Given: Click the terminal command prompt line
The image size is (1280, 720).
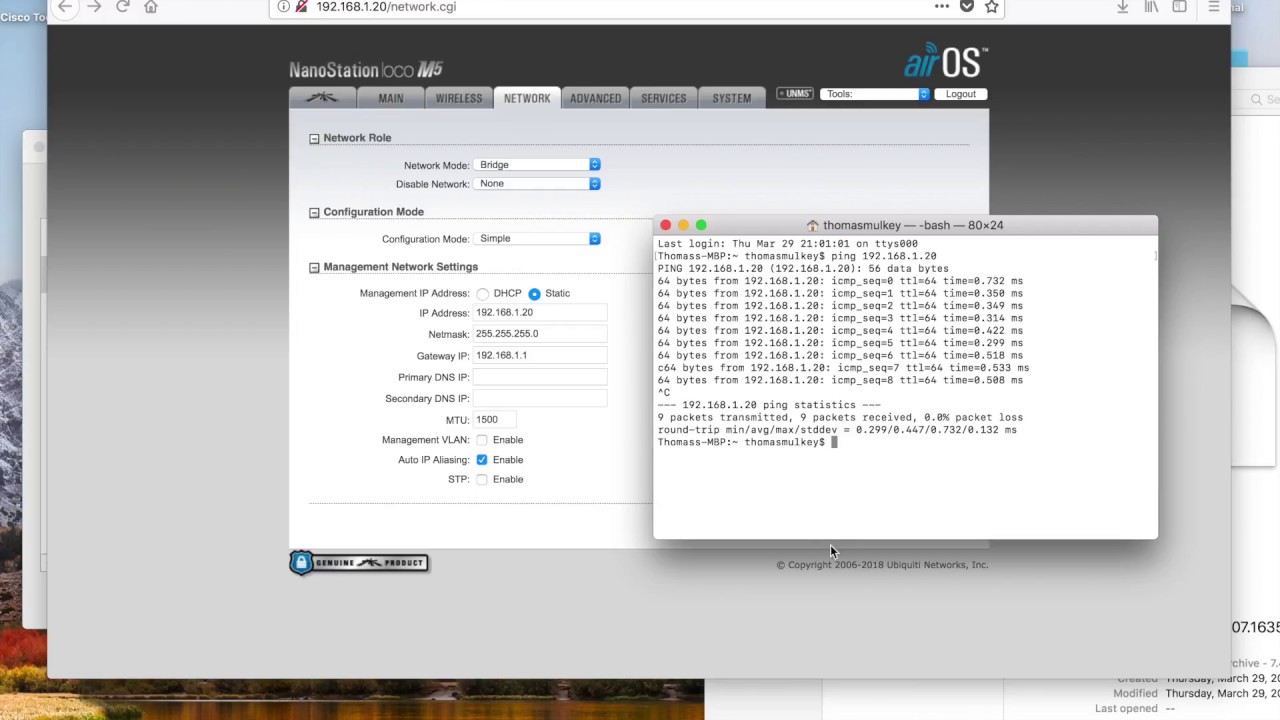Looking at the screenshot, I should (747, 442).
